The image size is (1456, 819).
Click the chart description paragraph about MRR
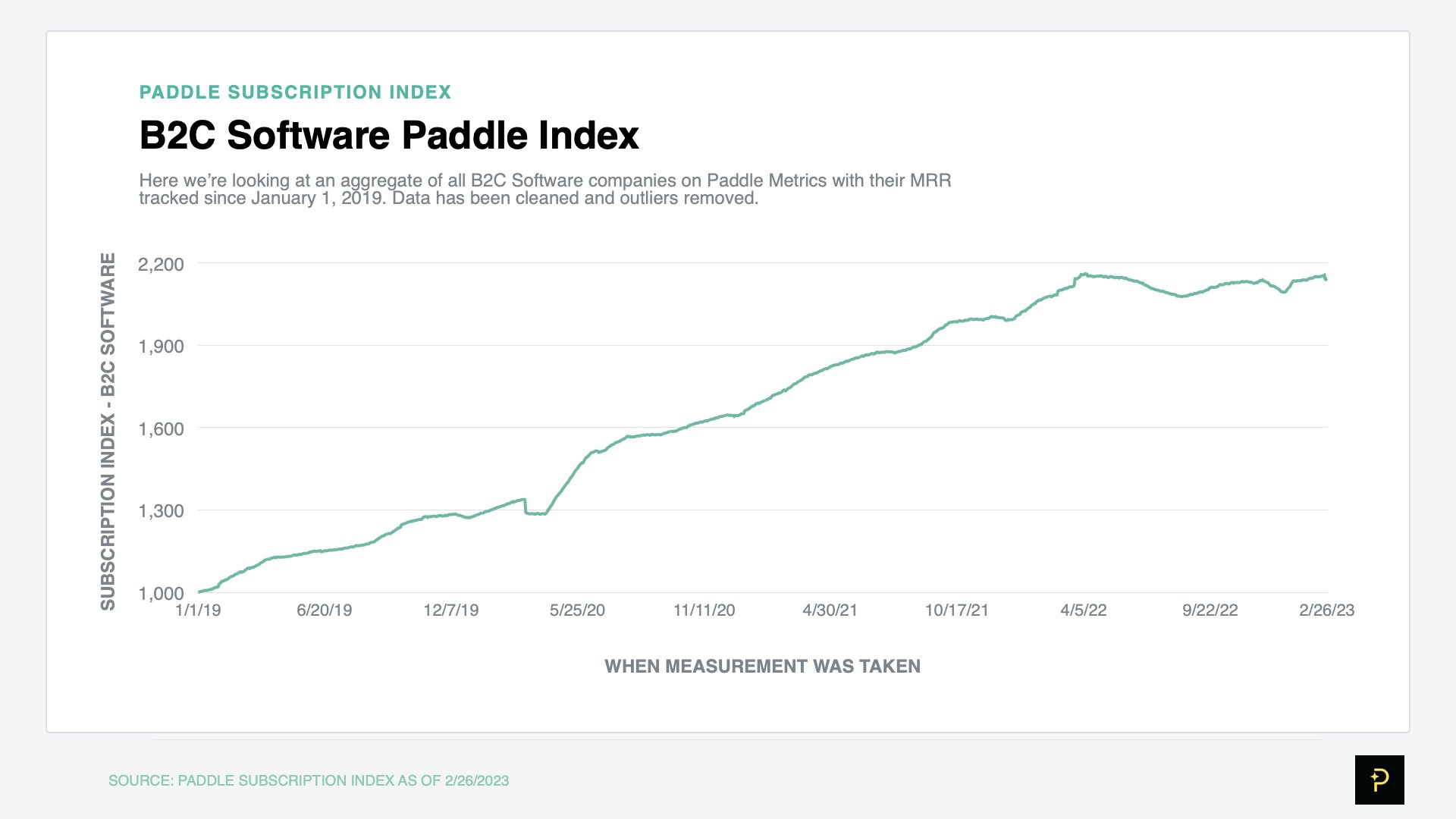(544, 189)
